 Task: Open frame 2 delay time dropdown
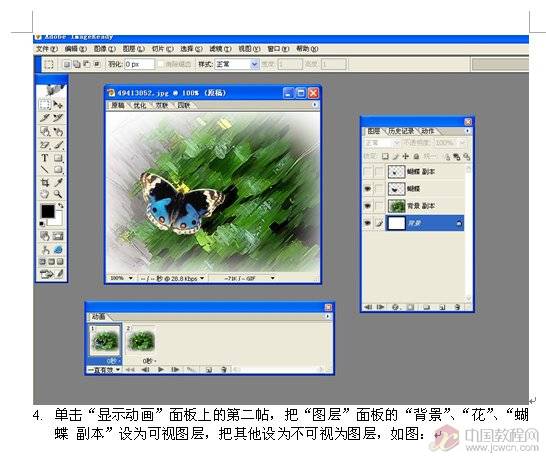(x=150, y=361)
